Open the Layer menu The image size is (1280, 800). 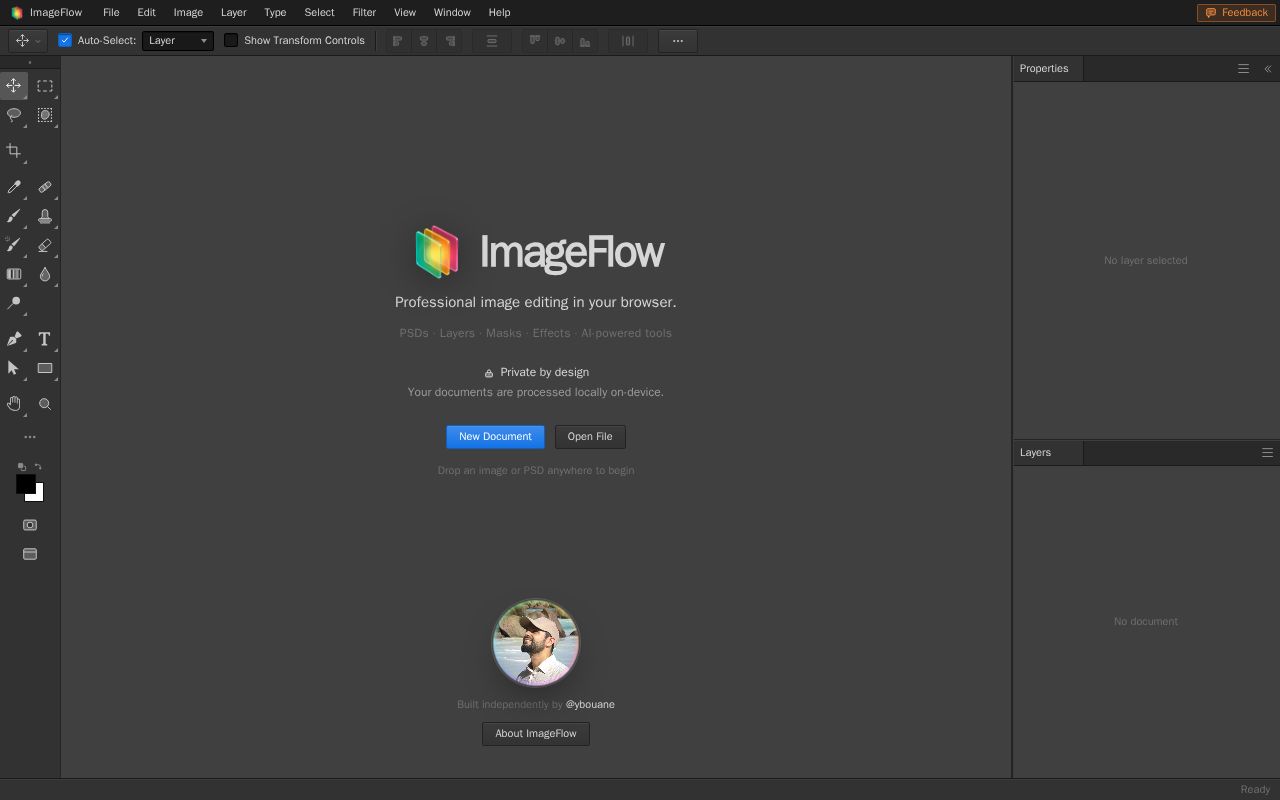[233, 13]
